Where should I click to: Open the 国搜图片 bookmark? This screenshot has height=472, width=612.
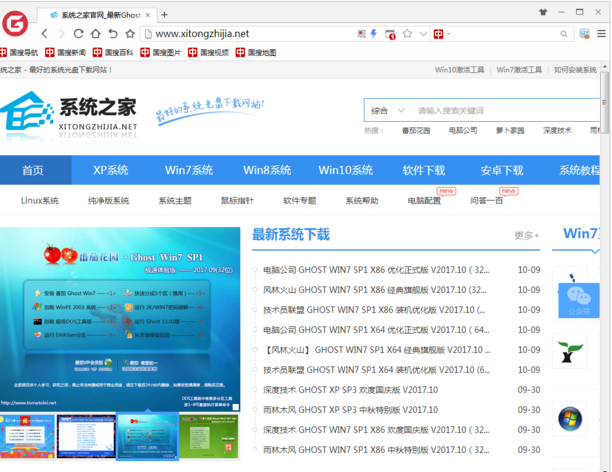[160, 52]
